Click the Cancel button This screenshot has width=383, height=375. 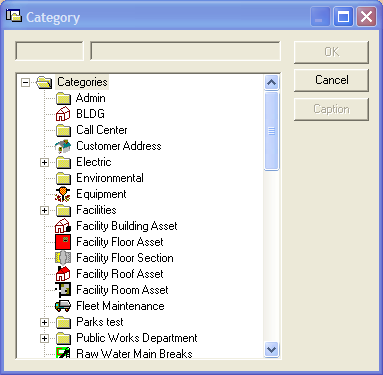[331, 80]
